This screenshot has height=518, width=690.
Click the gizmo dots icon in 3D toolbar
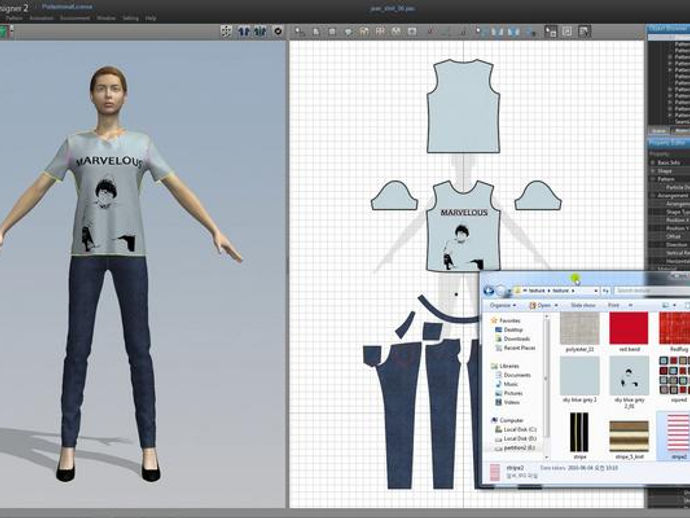pos(226,31)
